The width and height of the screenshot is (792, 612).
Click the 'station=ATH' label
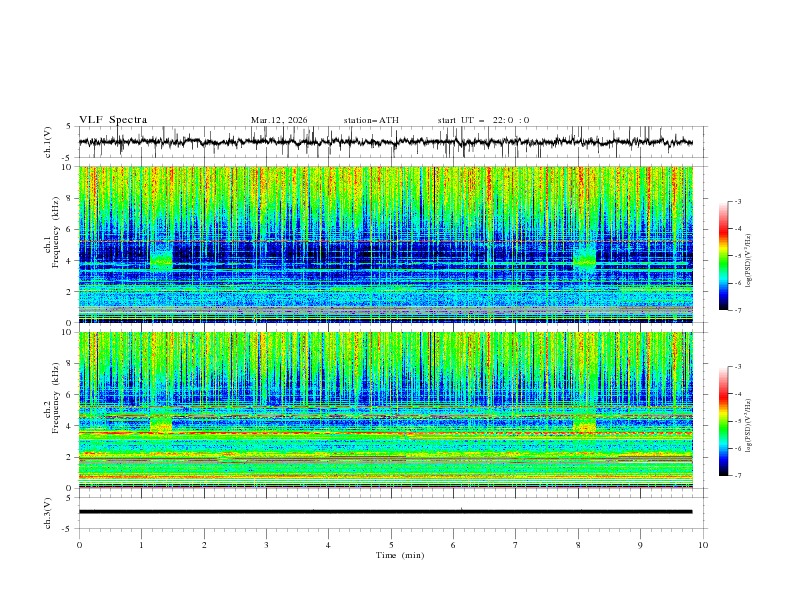pyautogui.click(x=371, y=120)
